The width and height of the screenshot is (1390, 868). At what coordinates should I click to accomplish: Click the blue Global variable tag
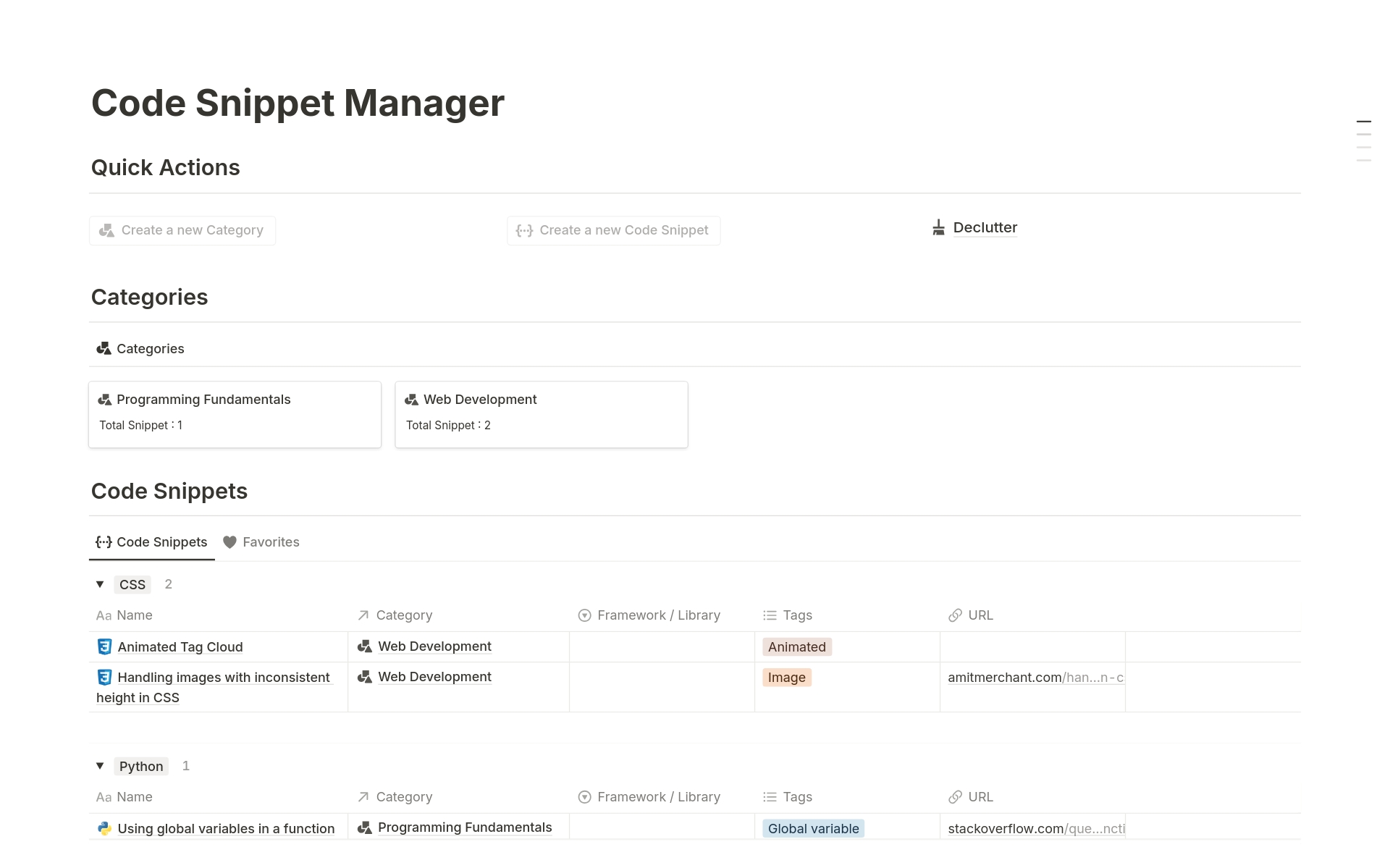coord(813,828)
